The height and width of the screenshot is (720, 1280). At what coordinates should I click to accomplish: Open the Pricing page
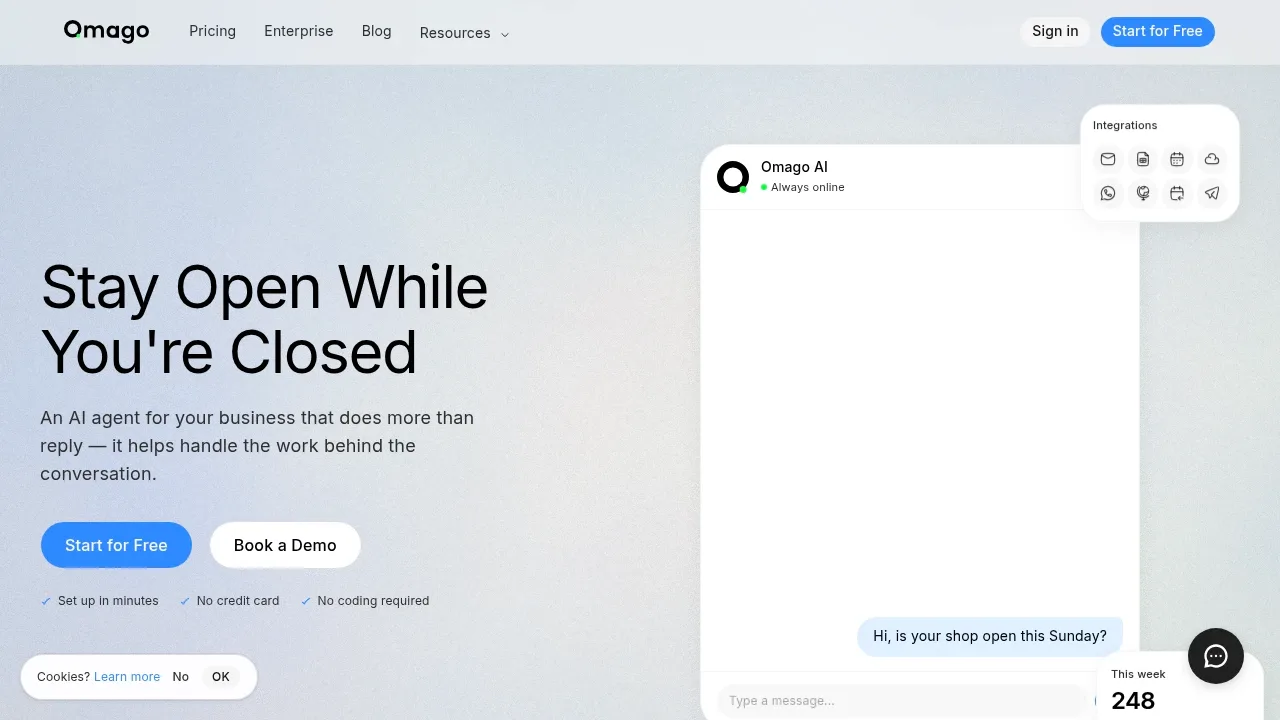click(x=213, y=31)
